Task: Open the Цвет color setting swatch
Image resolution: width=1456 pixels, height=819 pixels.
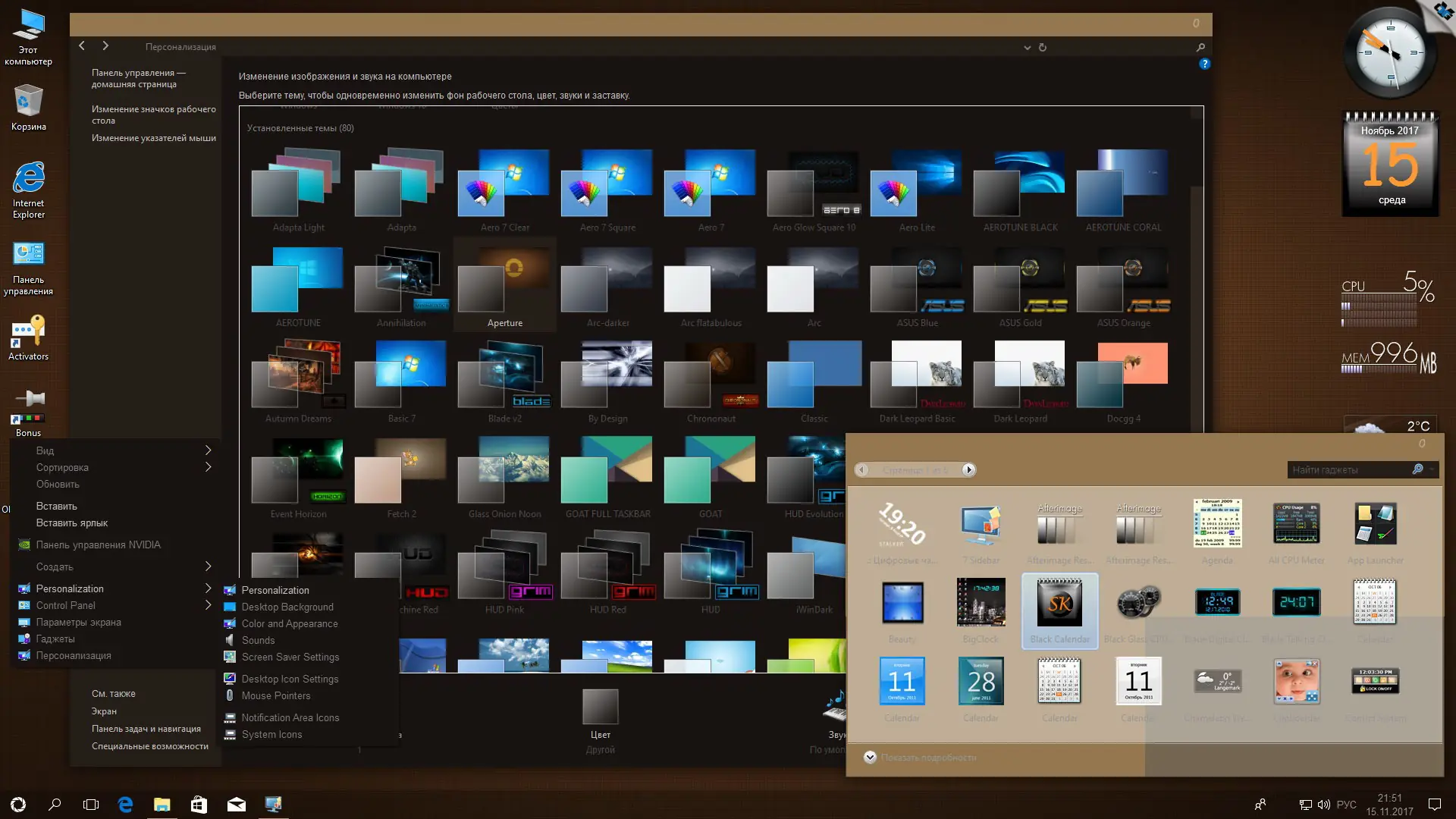Action: pos(600,708)
